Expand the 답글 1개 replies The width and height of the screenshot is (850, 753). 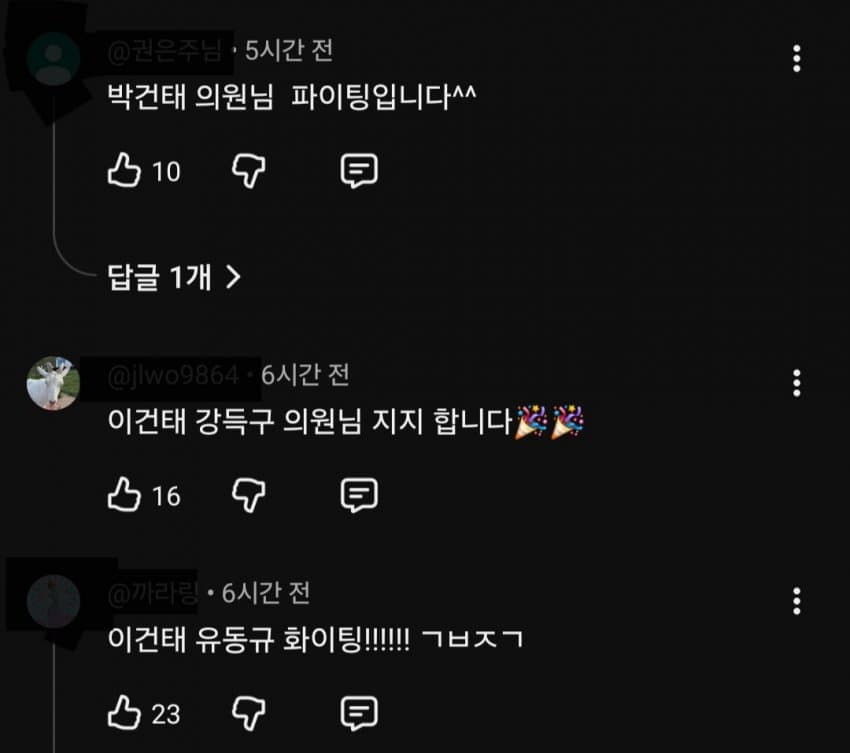174,278
